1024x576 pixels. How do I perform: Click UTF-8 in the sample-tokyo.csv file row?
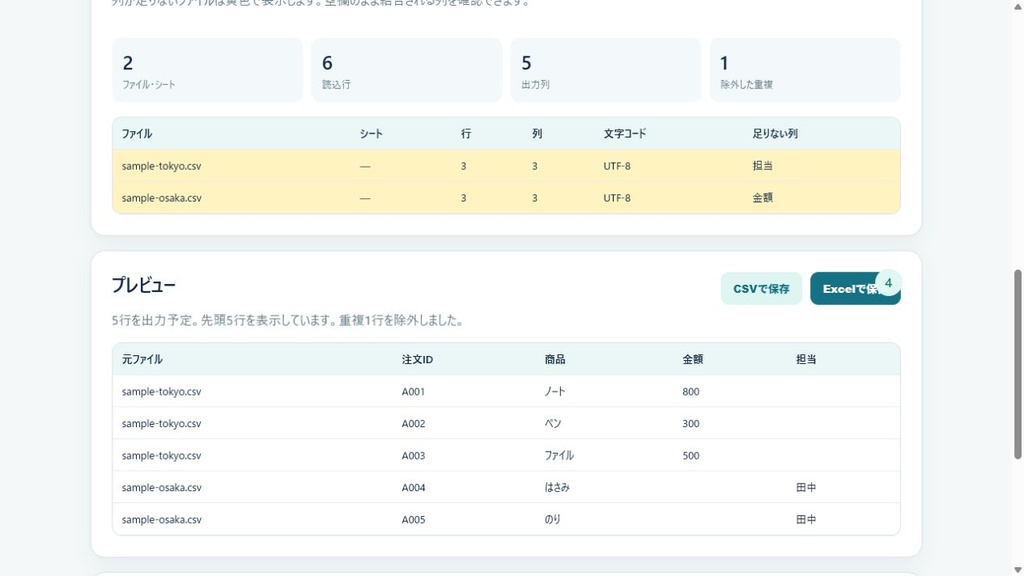point(617,166)
